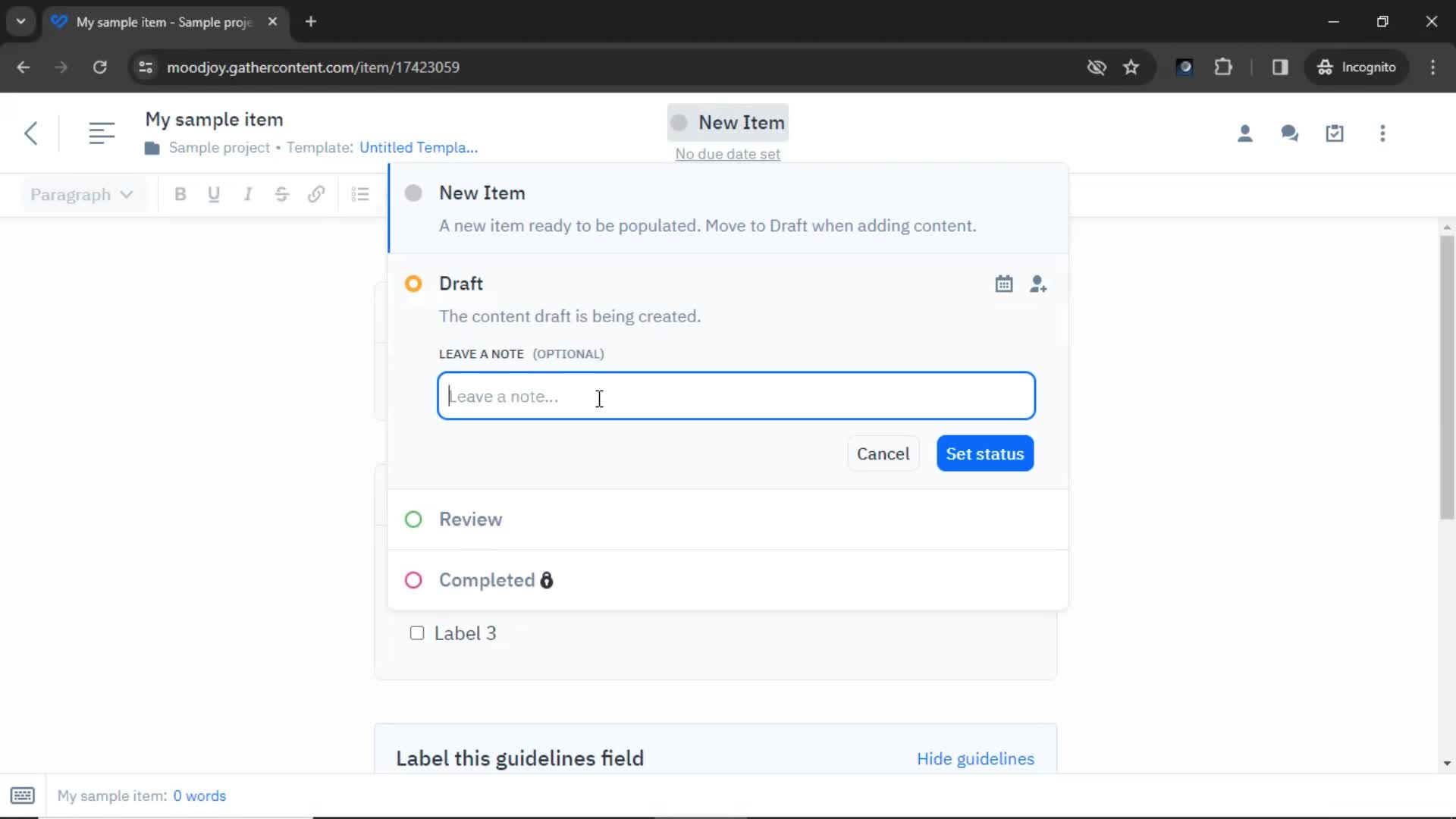Open a new browser tab
Image resolution: width=1456 pixels, height=819 pixels.
point(310,21)
